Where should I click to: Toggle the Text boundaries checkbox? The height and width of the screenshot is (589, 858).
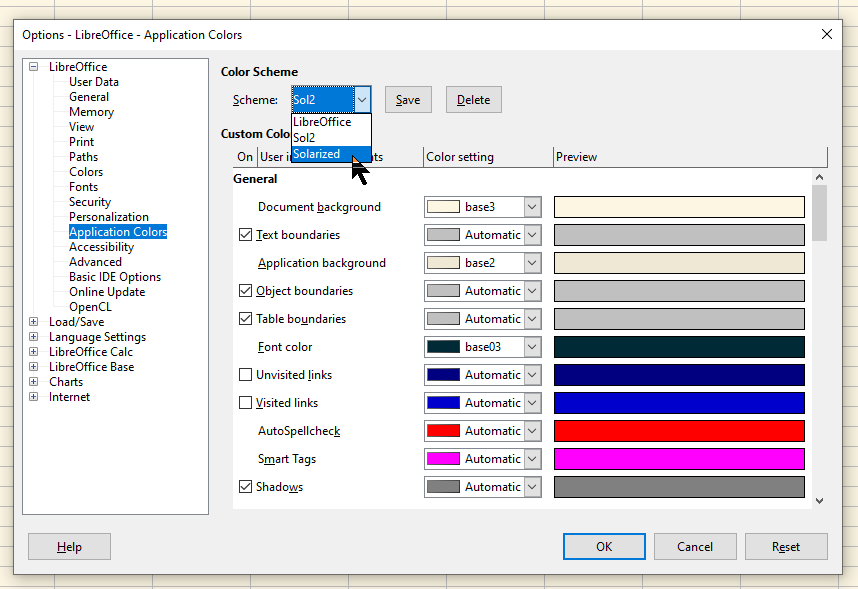(x=246, y=235)
